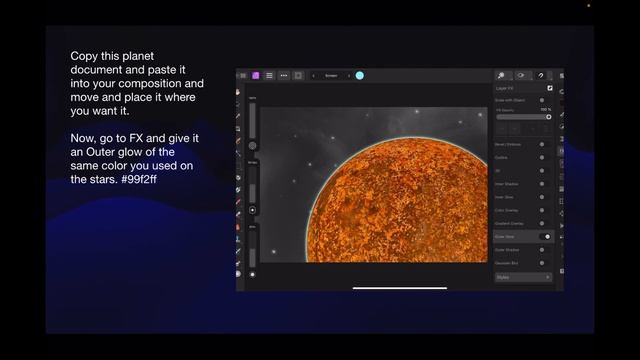Step to the previous blend mode with the left arrow
The width and height of the screenshot is (640, 360).
(313, 76)
